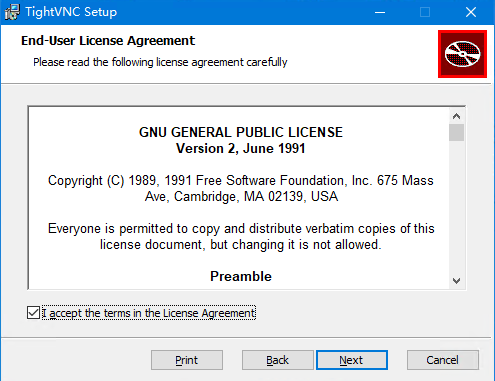
Task: Minimize the TightVNC Setup window
Action: pos(380,12)
